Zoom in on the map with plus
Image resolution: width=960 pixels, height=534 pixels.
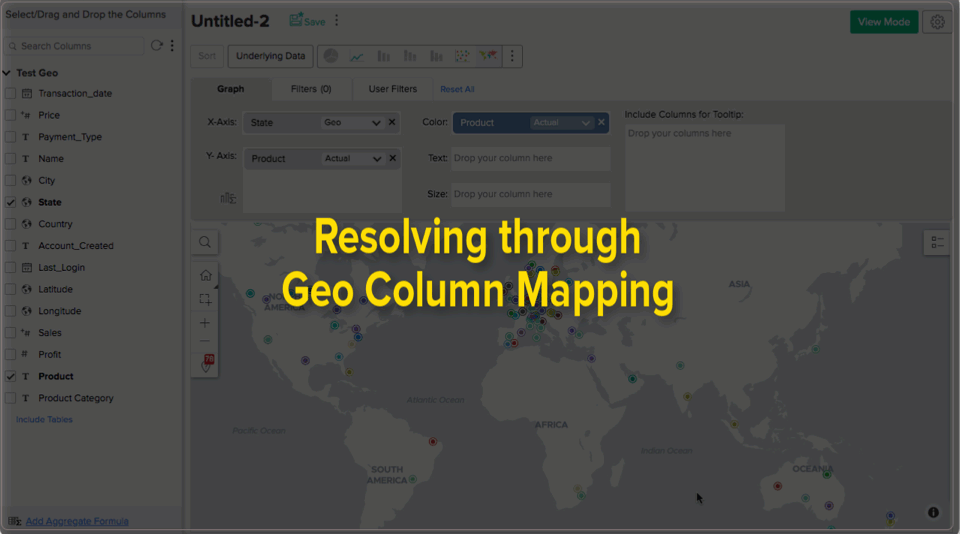(205, 323)
